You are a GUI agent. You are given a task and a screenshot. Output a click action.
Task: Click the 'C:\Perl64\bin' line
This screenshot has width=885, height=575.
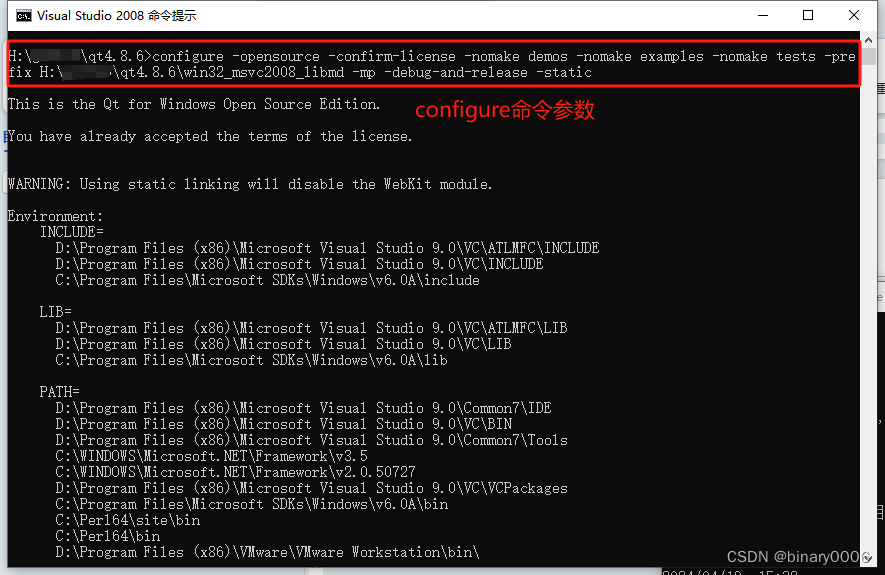[107, 536]
